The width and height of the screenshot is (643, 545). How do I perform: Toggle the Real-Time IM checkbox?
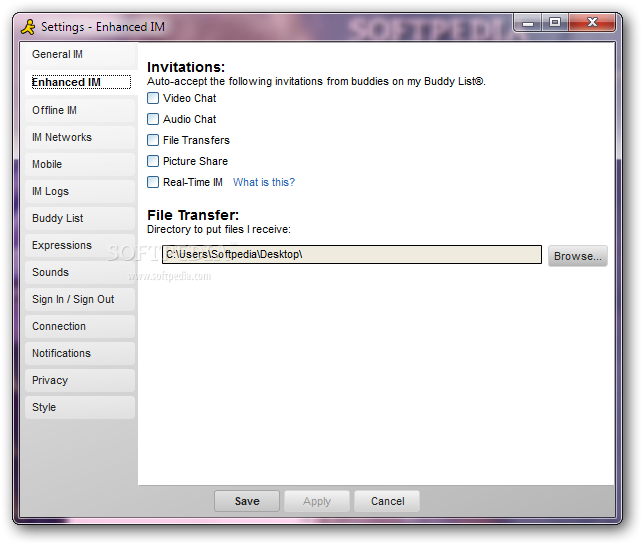(153, 182)
